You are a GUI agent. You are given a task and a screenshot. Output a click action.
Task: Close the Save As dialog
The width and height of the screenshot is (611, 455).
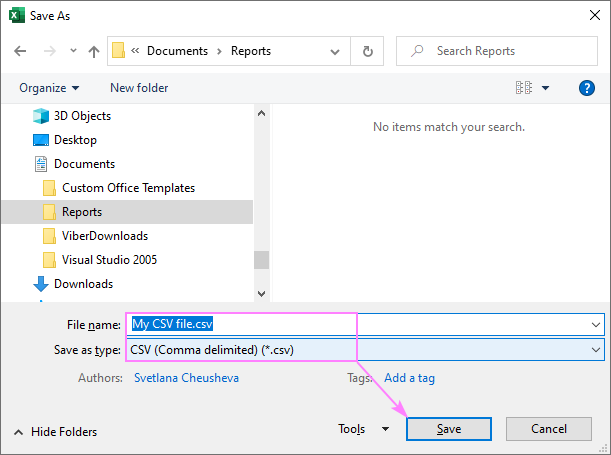[x=595, y=15]
